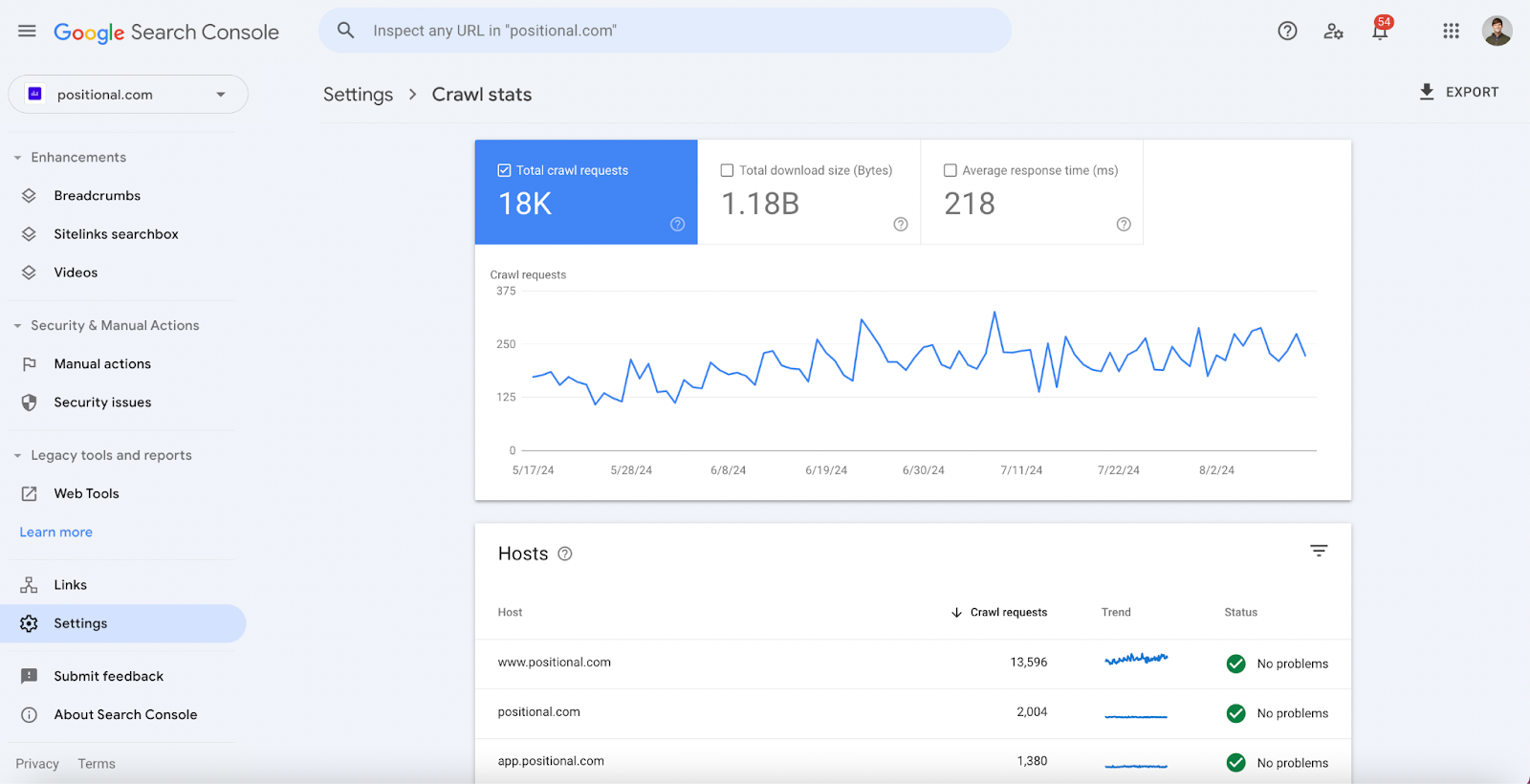Click the export download icon

point(1427,92)
